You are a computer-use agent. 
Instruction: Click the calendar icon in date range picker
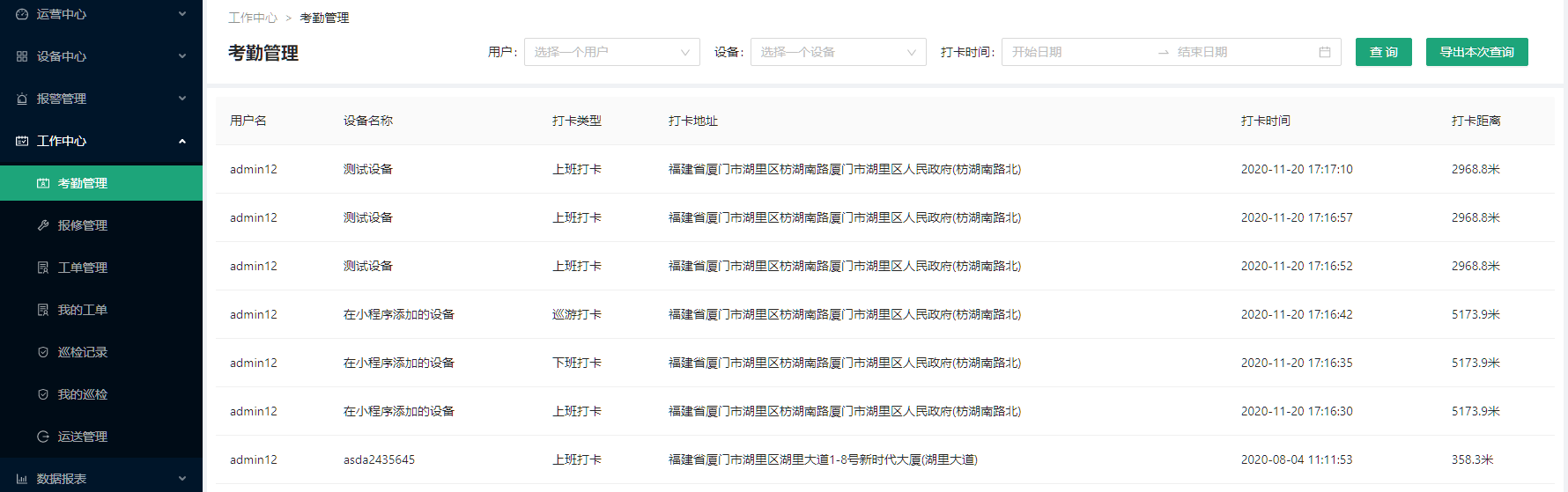[x=1324, y=52]
